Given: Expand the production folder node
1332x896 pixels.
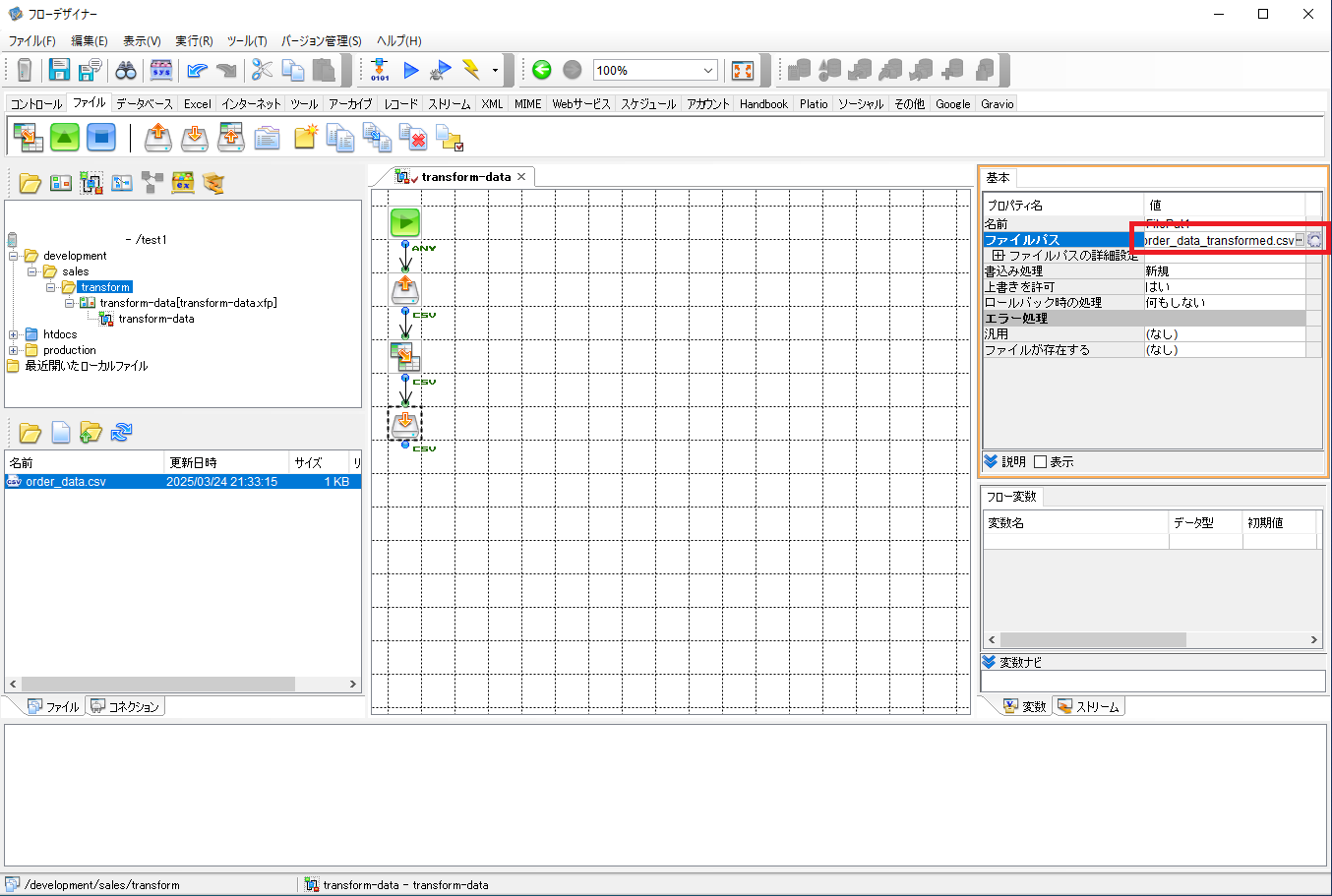Looking at the screenshot, I should (x=14, y=350).
